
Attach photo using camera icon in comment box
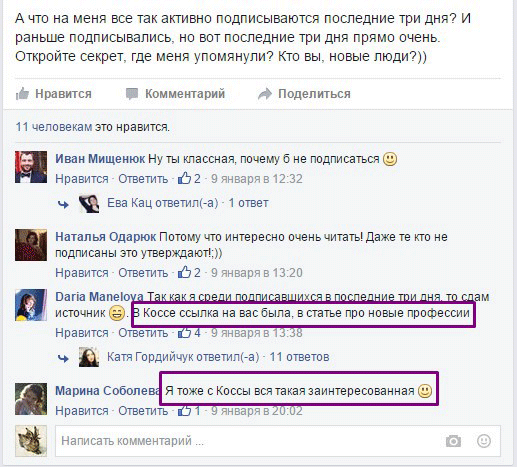453,441
